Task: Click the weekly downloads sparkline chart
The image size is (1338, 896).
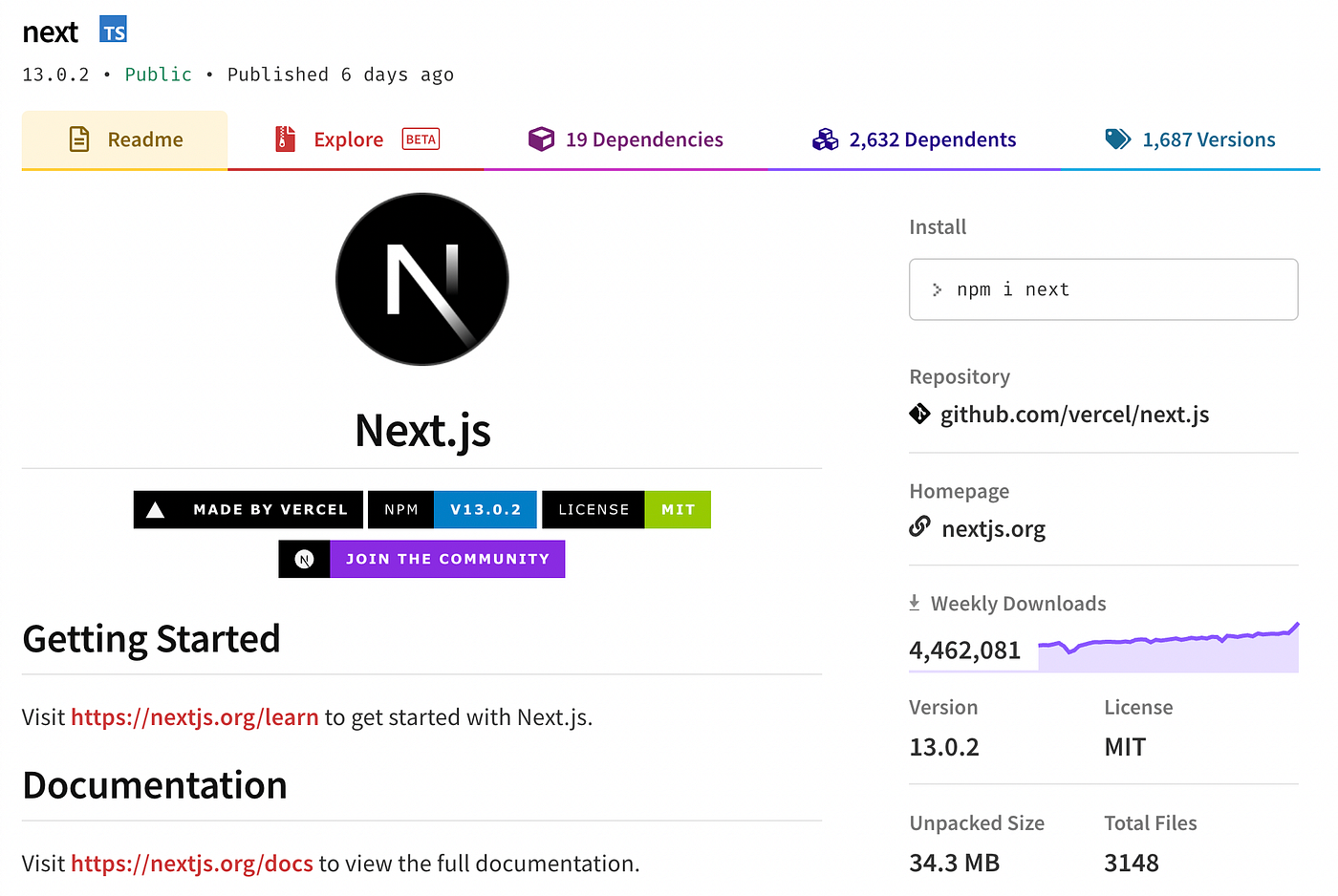Action: coord(1168,647)
